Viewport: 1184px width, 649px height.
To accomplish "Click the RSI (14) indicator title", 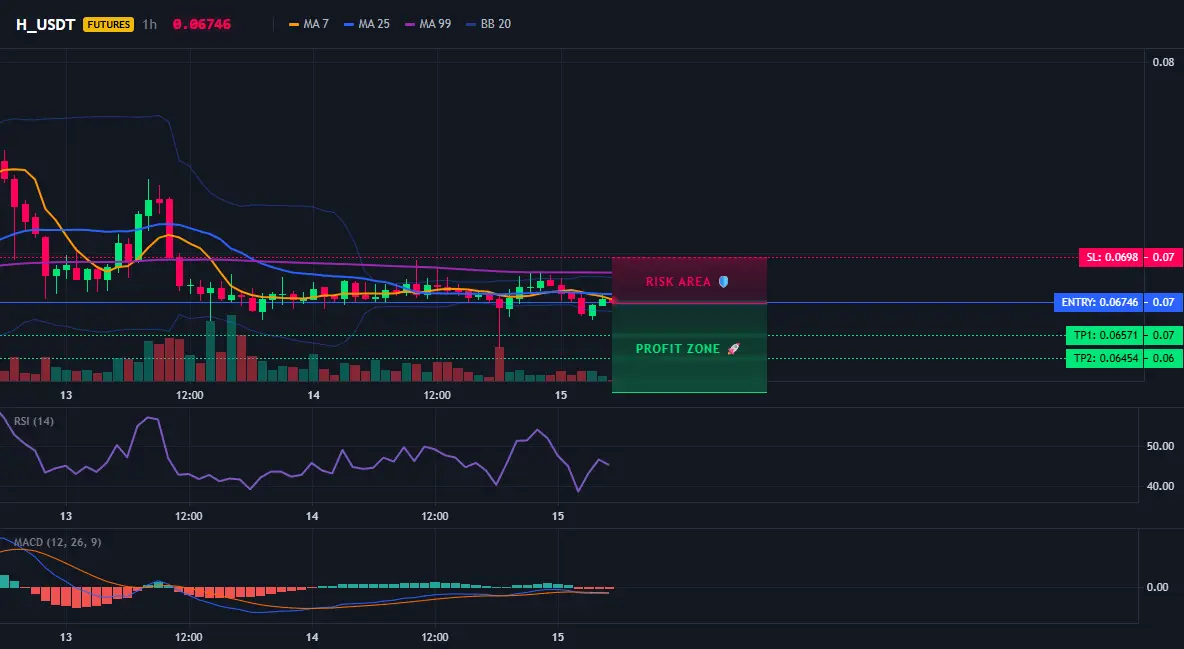I will 34,421.
